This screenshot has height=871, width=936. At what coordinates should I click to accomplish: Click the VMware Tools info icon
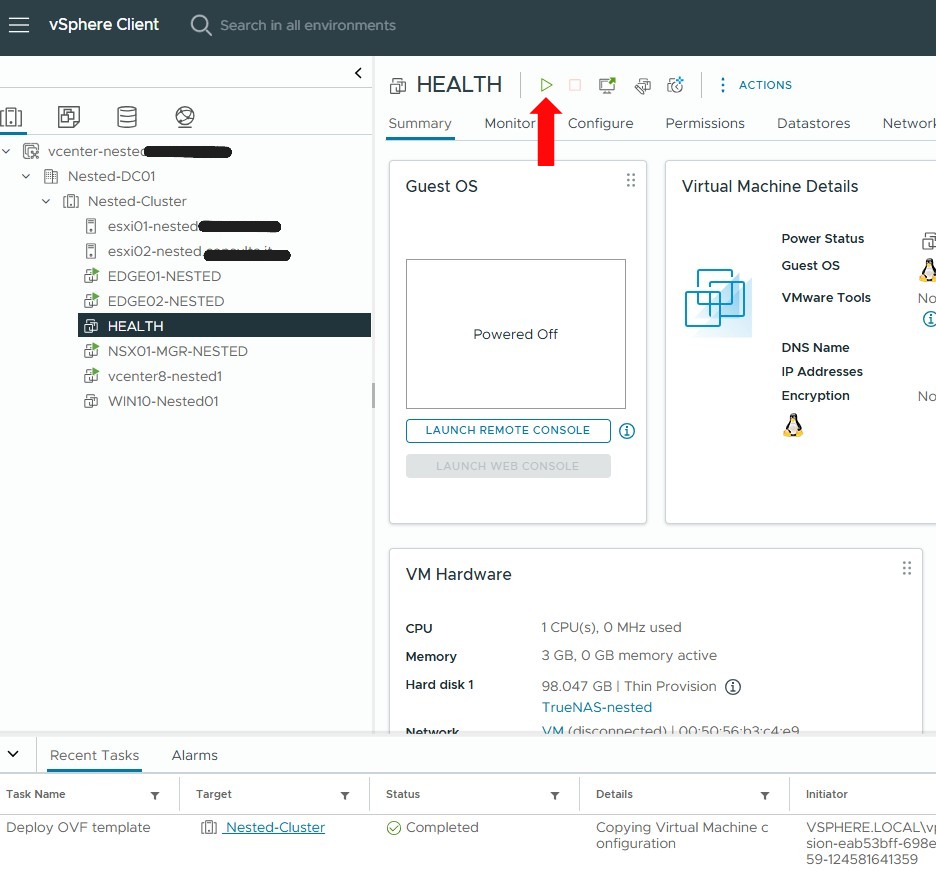tap(929, 319)
